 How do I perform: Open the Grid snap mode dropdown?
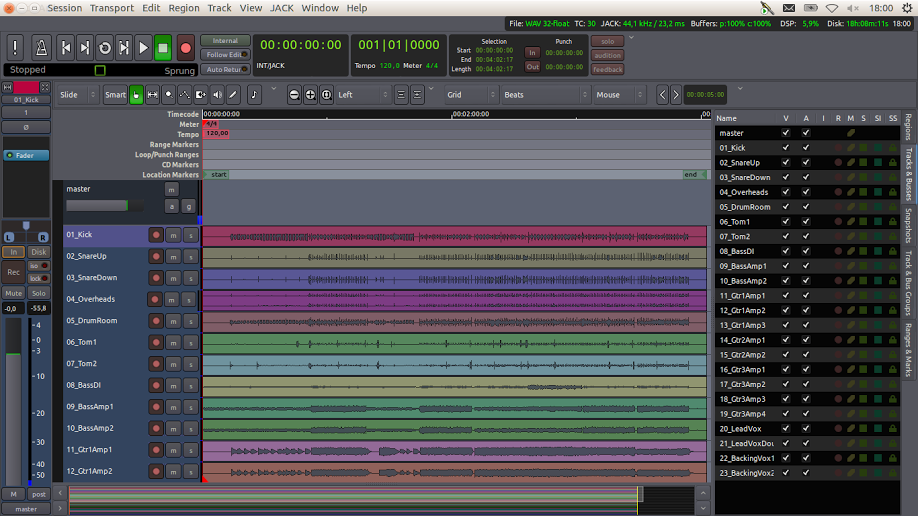[x=471, y=95]
